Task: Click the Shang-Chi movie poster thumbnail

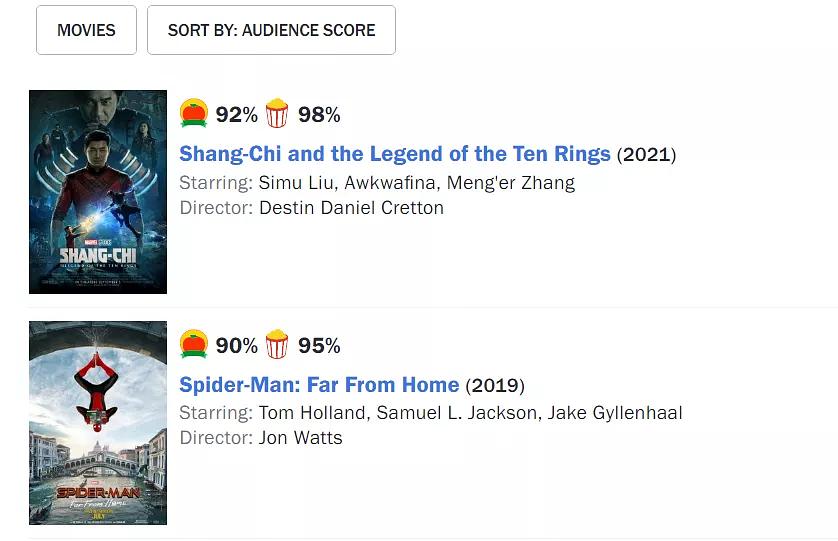Action: point(98,192)
